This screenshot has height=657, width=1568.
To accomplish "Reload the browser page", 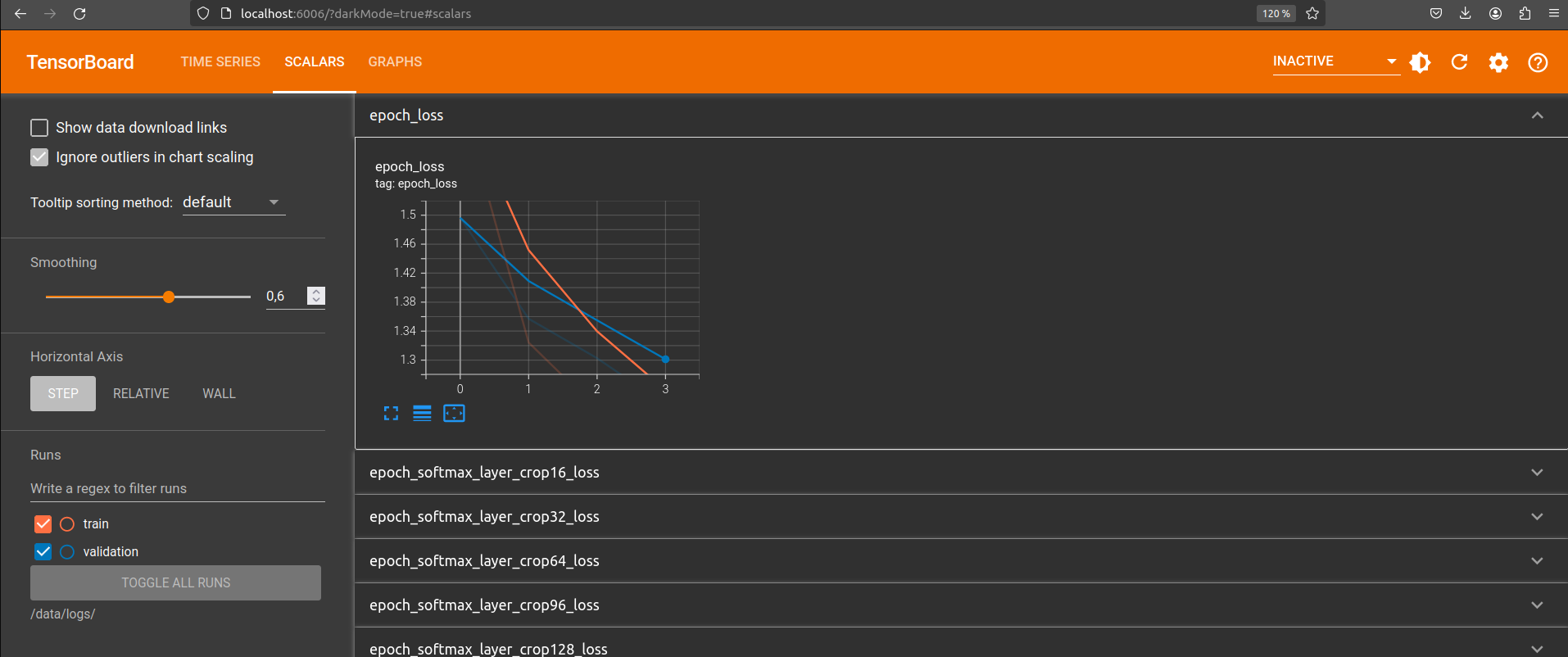I will (79, 13).
